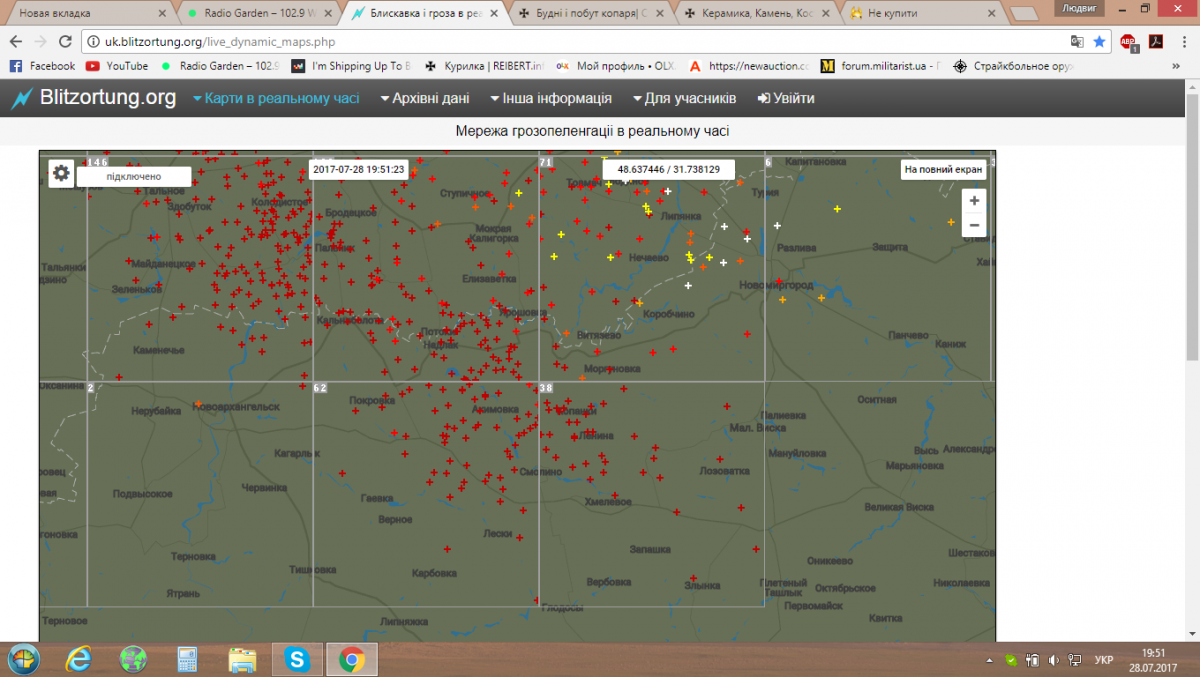Viewport: 1200px width, 677px height.
Task: Open the PDF extension icon
Action: click(1155, 42)
